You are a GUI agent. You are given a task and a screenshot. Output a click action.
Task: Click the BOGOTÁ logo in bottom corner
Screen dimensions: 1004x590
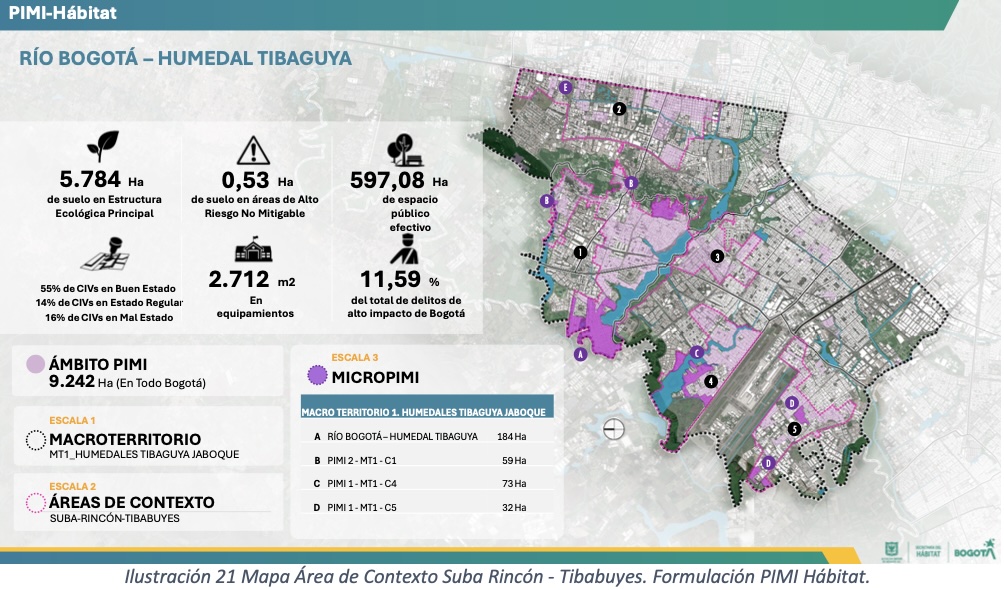pyautogui.click(x=974, y=551)
